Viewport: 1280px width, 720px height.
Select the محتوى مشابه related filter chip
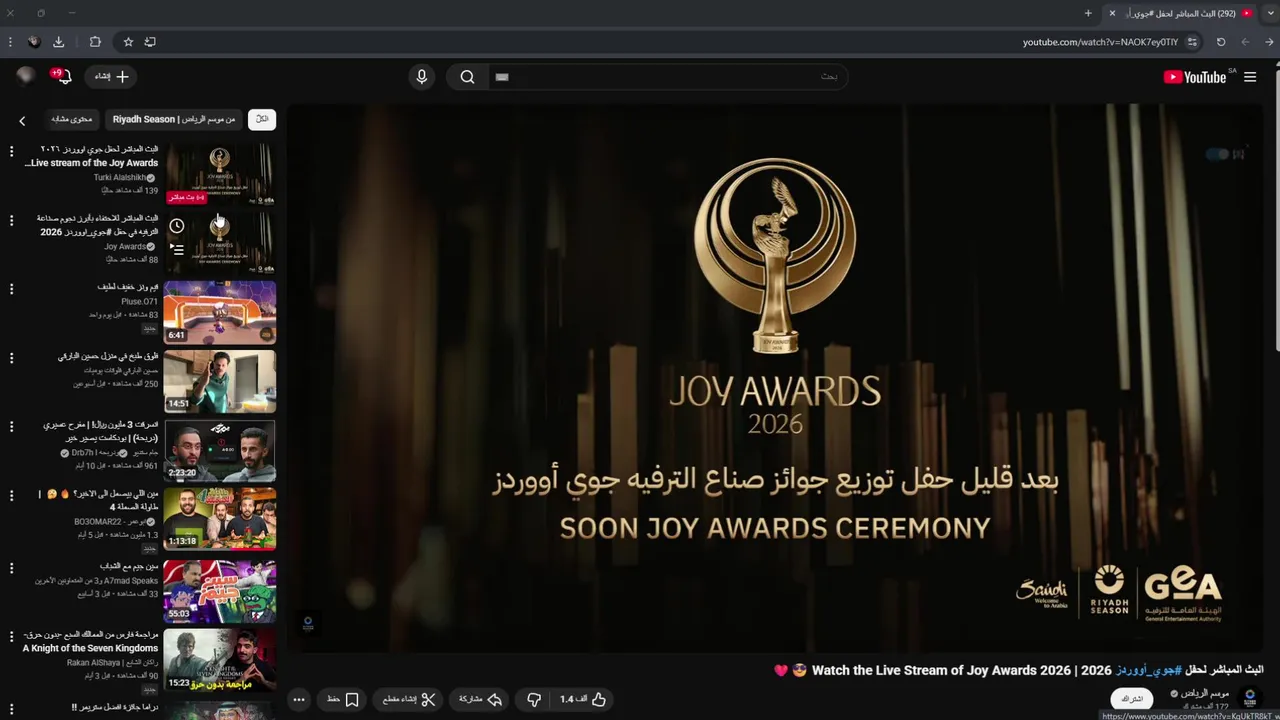tap(72, 119)
